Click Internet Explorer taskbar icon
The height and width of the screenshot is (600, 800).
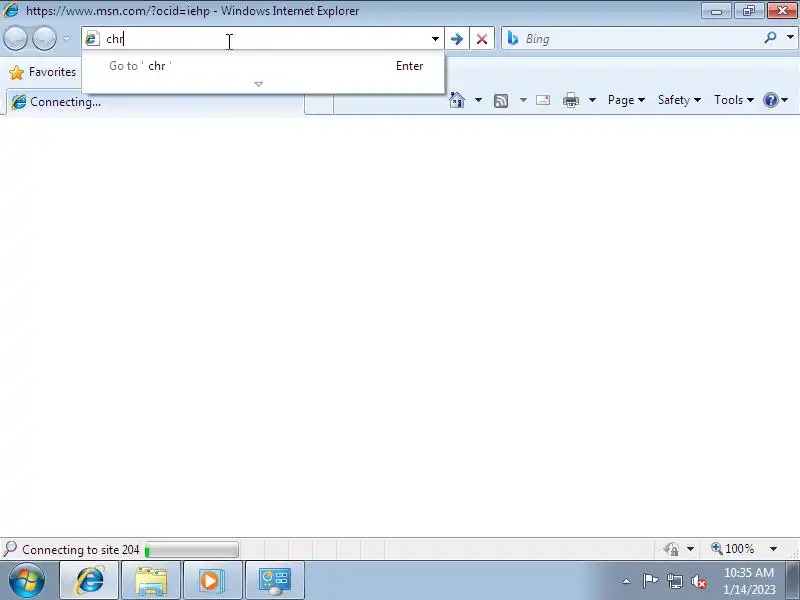89,580
